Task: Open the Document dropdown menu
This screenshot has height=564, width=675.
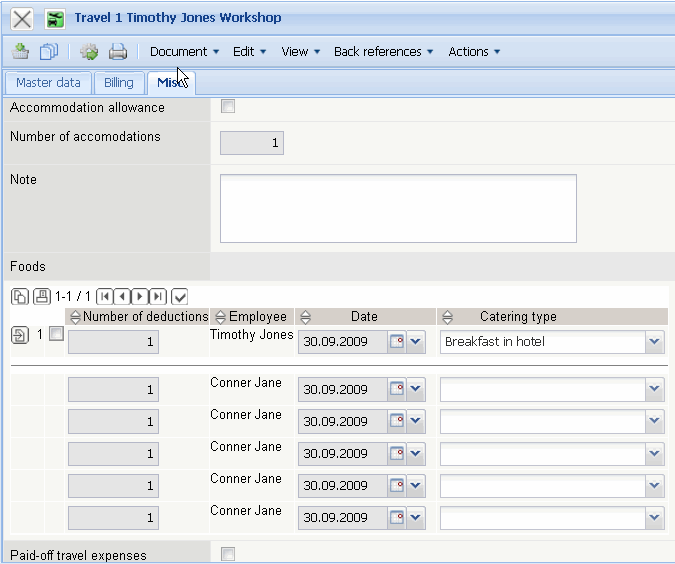Action: [x=184, y=52]
